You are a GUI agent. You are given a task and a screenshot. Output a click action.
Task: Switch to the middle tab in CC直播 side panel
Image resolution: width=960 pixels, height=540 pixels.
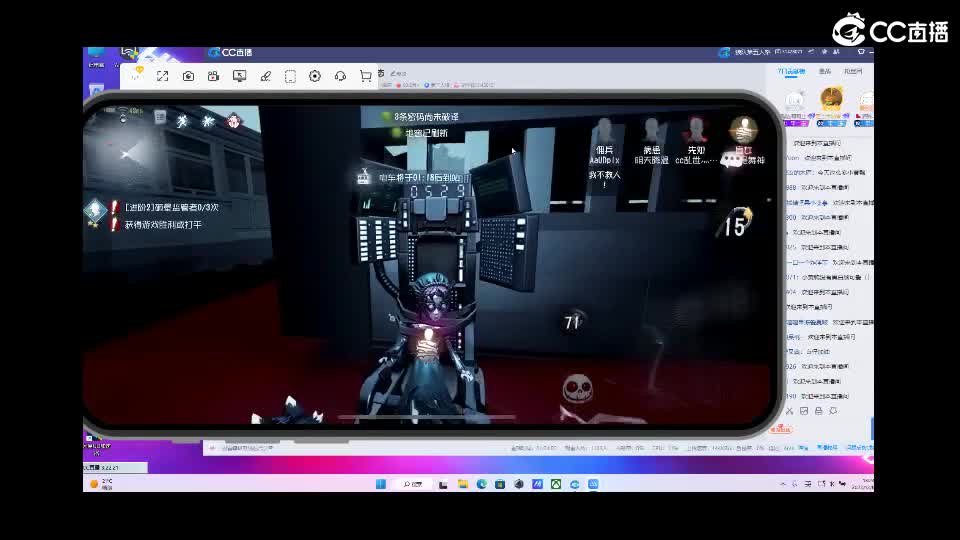point(825,72)
